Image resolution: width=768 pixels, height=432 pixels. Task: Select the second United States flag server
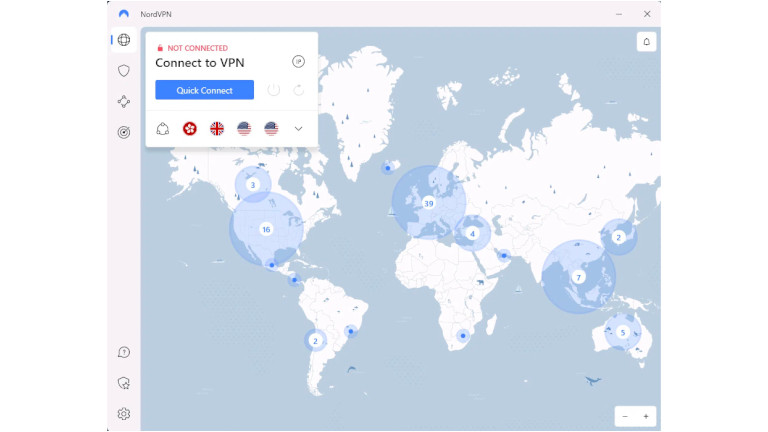pyautogui.click(x=271, y=129)
